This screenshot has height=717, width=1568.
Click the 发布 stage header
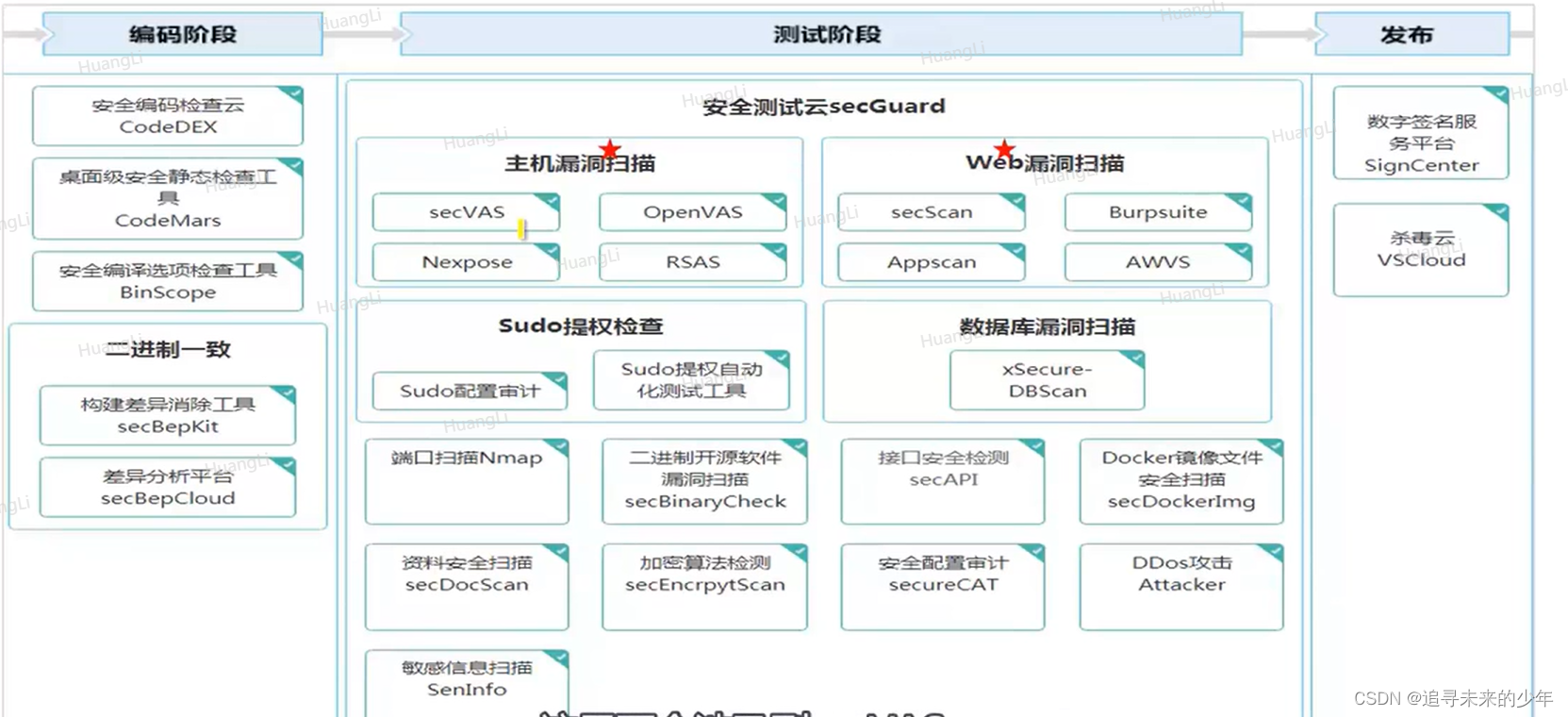1411,35
